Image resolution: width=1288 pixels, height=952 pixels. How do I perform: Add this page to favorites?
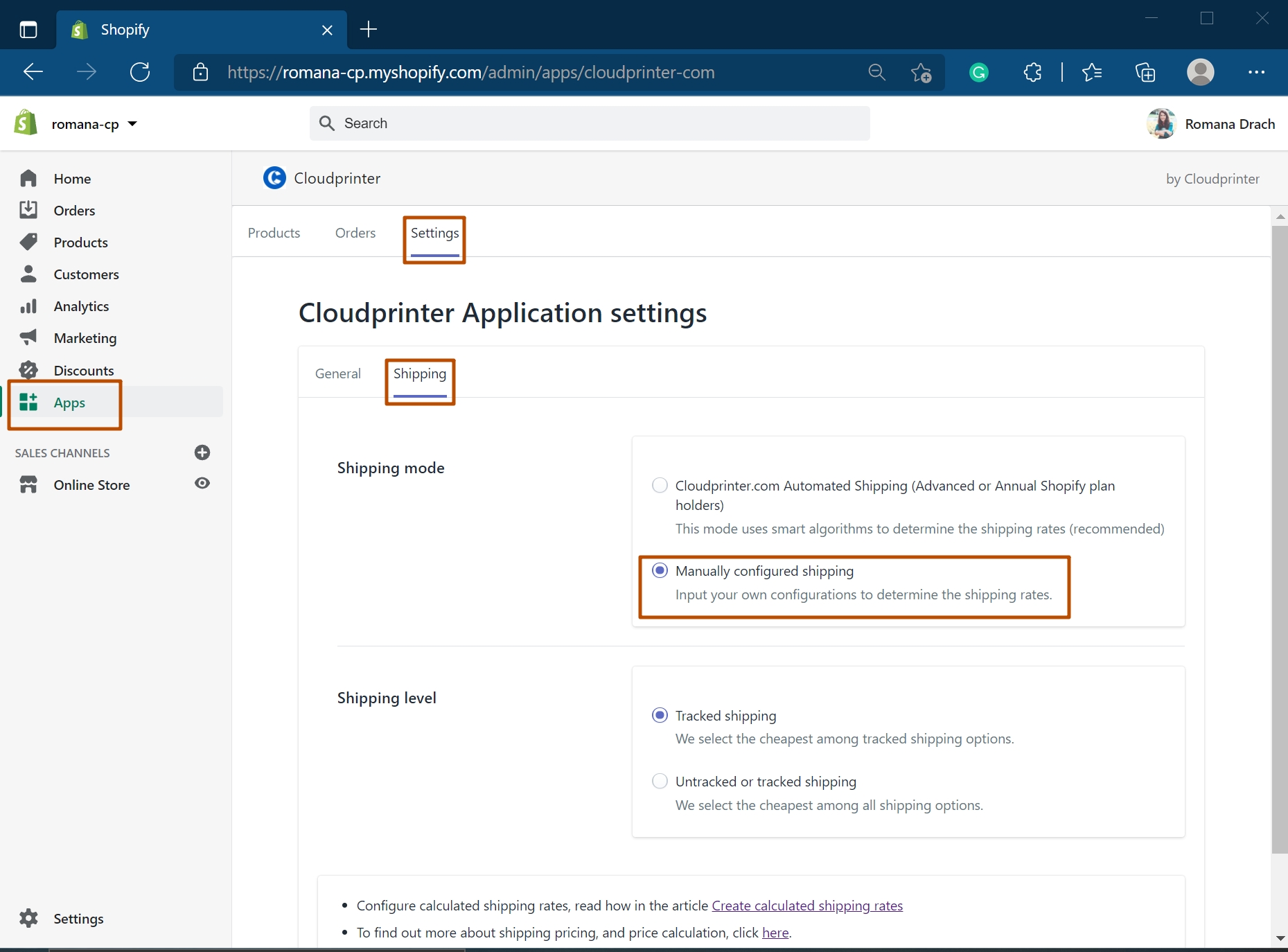click(x=921, y=72)
